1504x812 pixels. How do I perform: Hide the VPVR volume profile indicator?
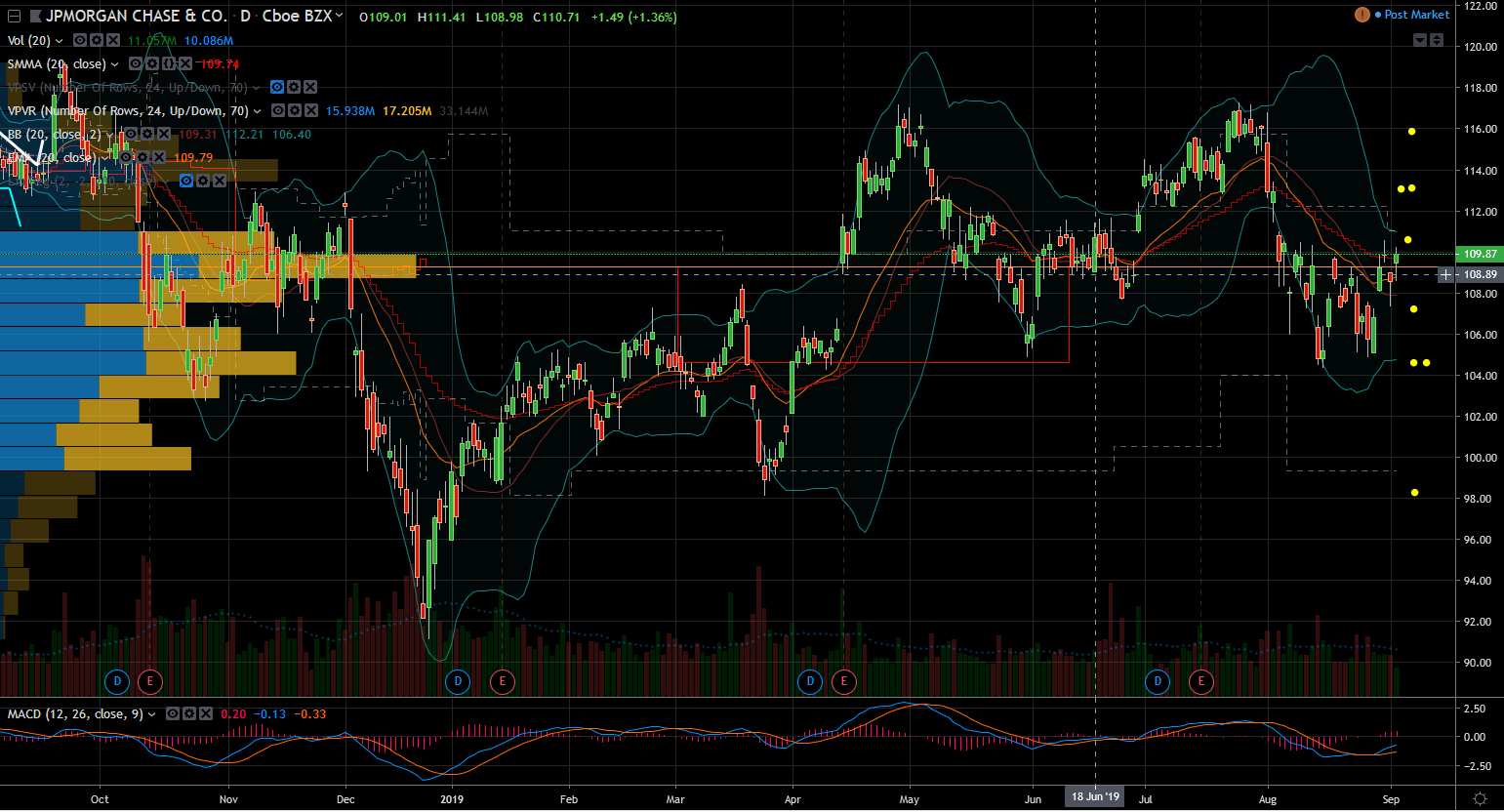tap(279, 111)
